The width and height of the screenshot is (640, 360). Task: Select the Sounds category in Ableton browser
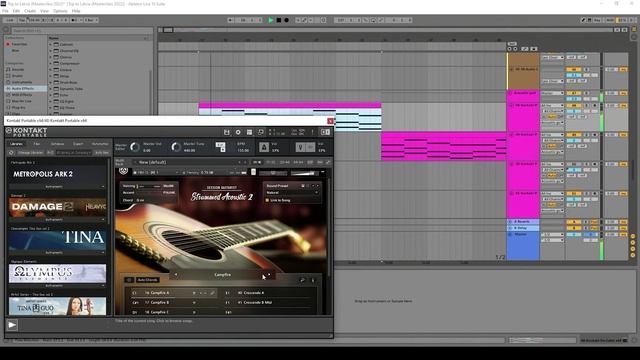click(x=17, y=69)
